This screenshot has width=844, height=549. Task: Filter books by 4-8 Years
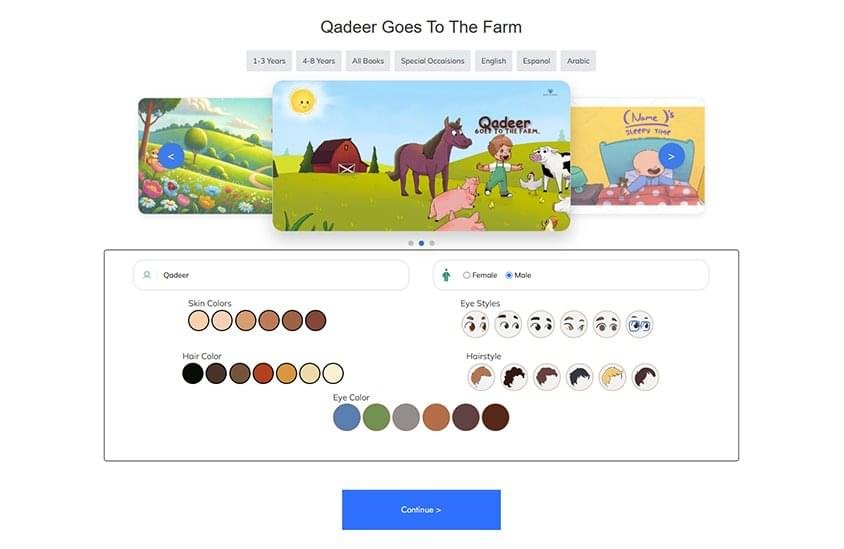(319, 61)
